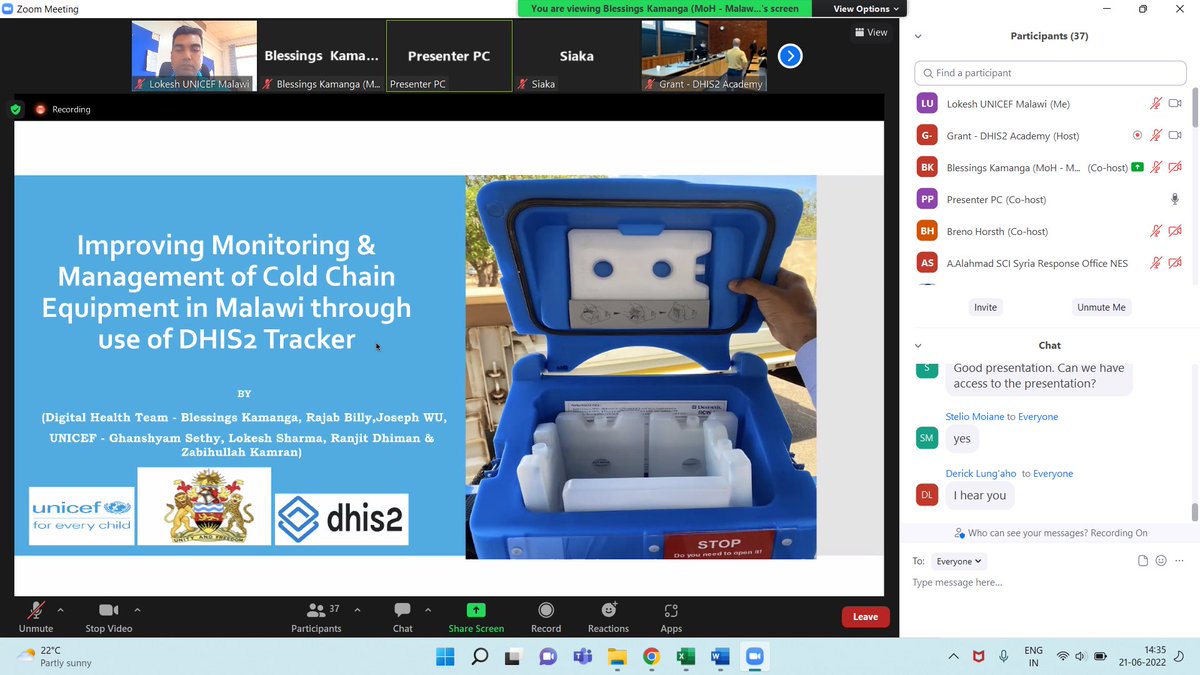Select Blessings Kamanga video tile
Screen dimensions: 1200x675
click(322, 56)
